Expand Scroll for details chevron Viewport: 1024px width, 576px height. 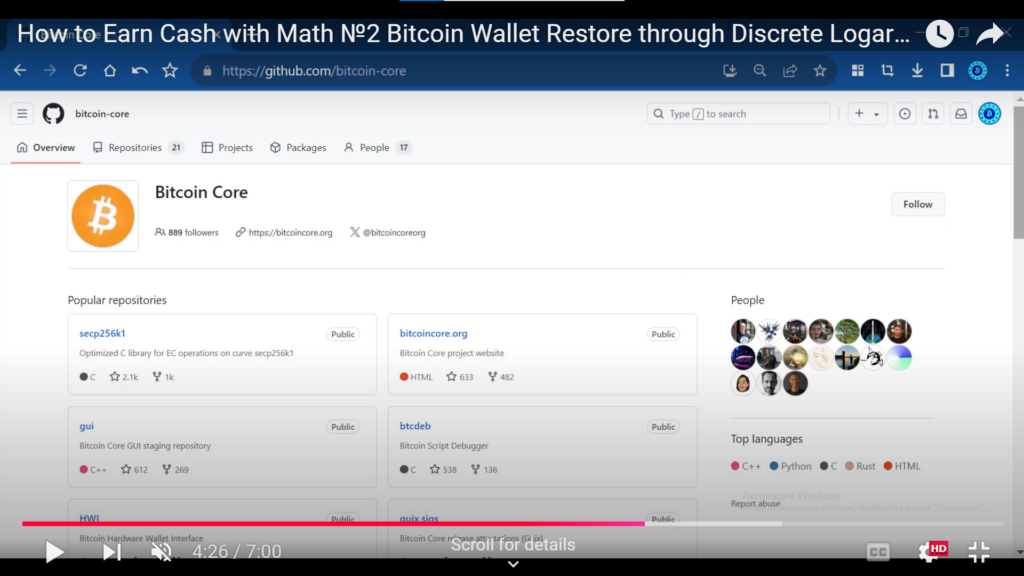513,564
